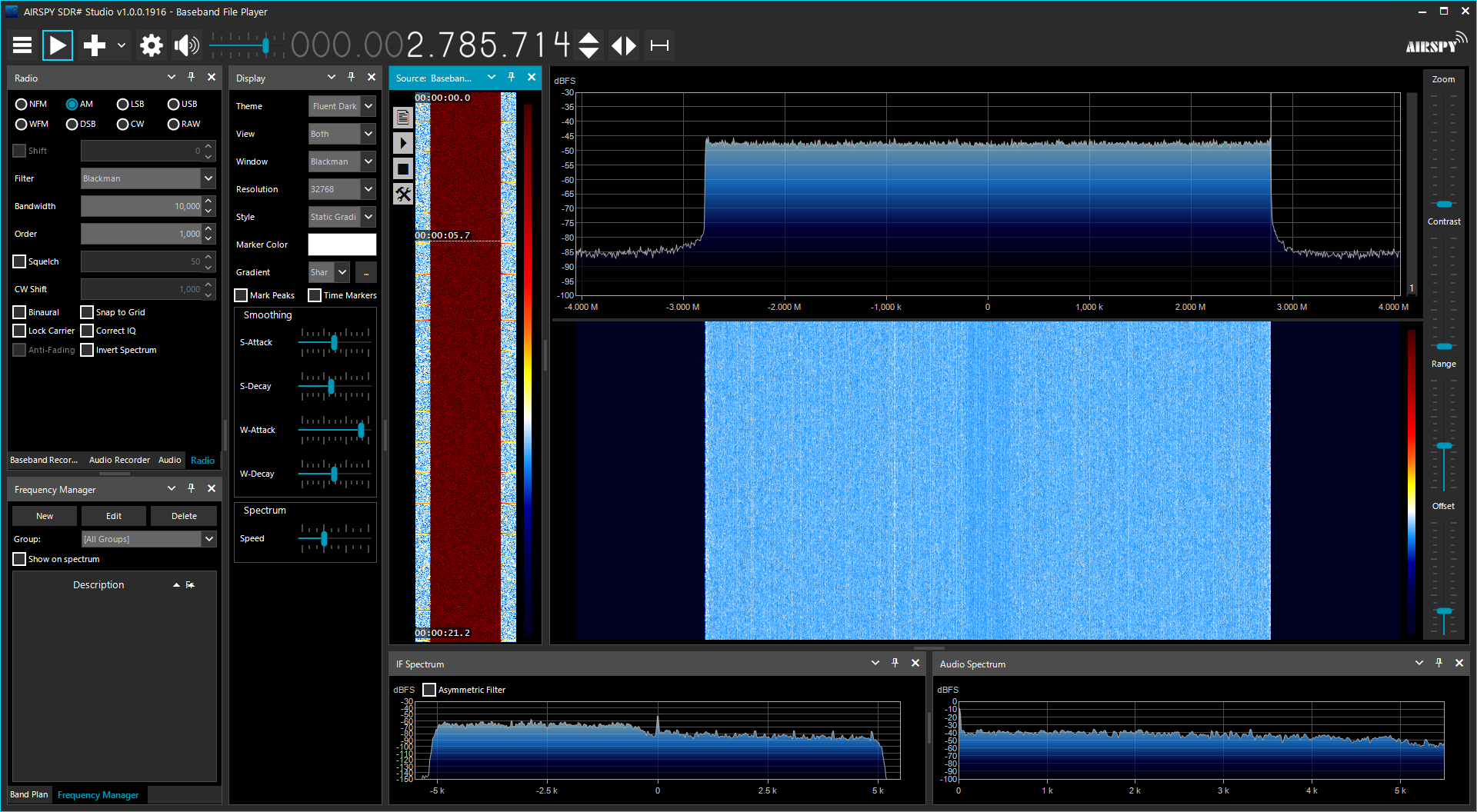Click the tools icon in Source panel
Image resolution: width=1477 pixels, height=812 pixels.
click(x=403, y=195)
